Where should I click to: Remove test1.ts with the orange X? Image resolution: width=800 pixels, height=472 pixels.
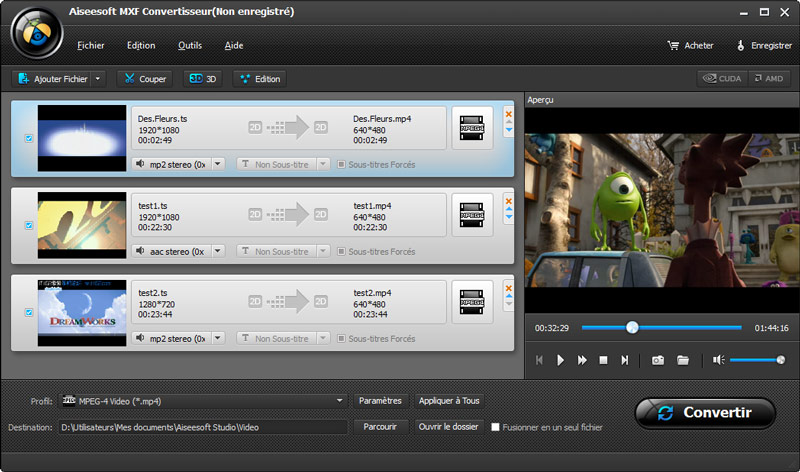pyautogui.click(x=509, y=201)
